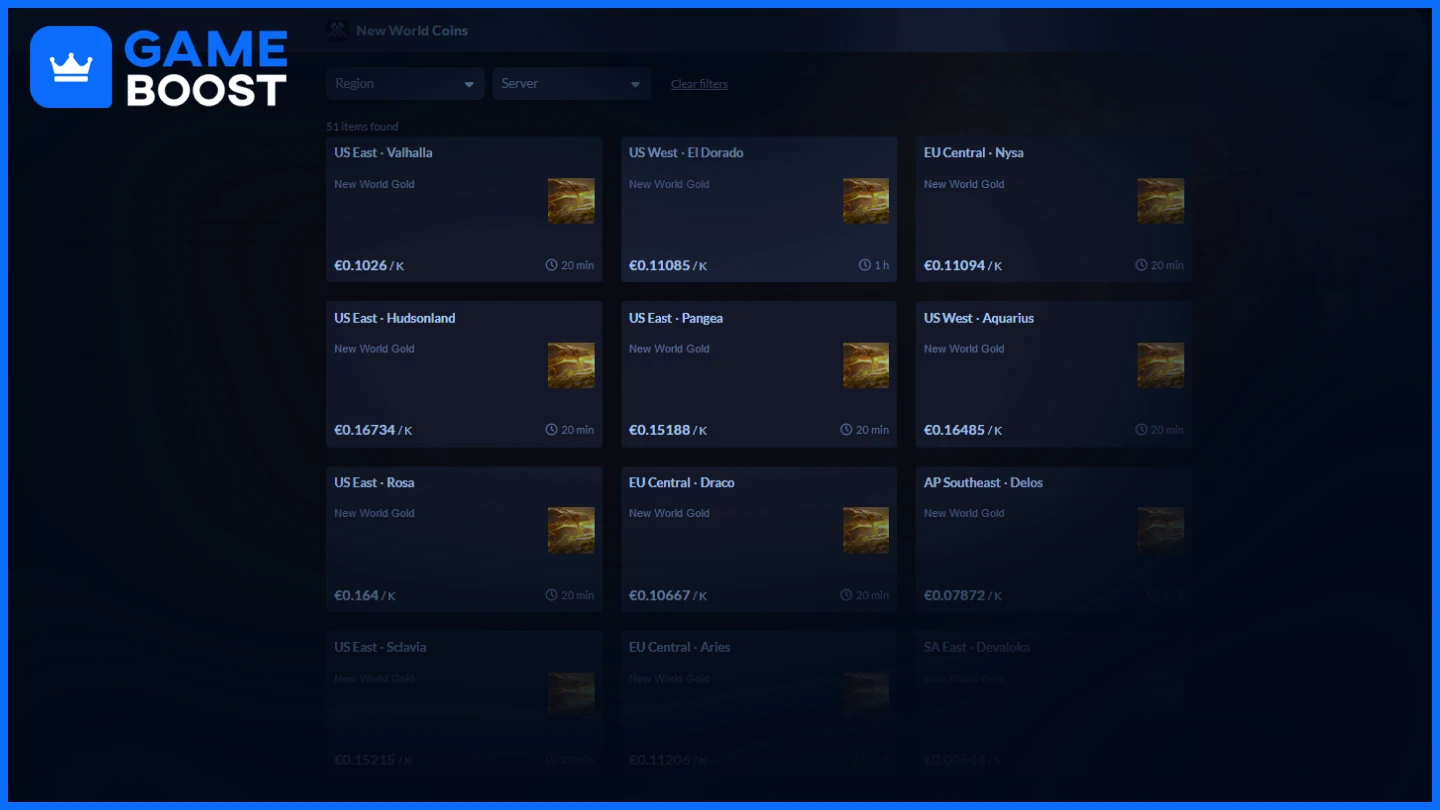Click clock icon in Nysa card
Viewport: 1440px width, 810px height.
point(1141,265)
